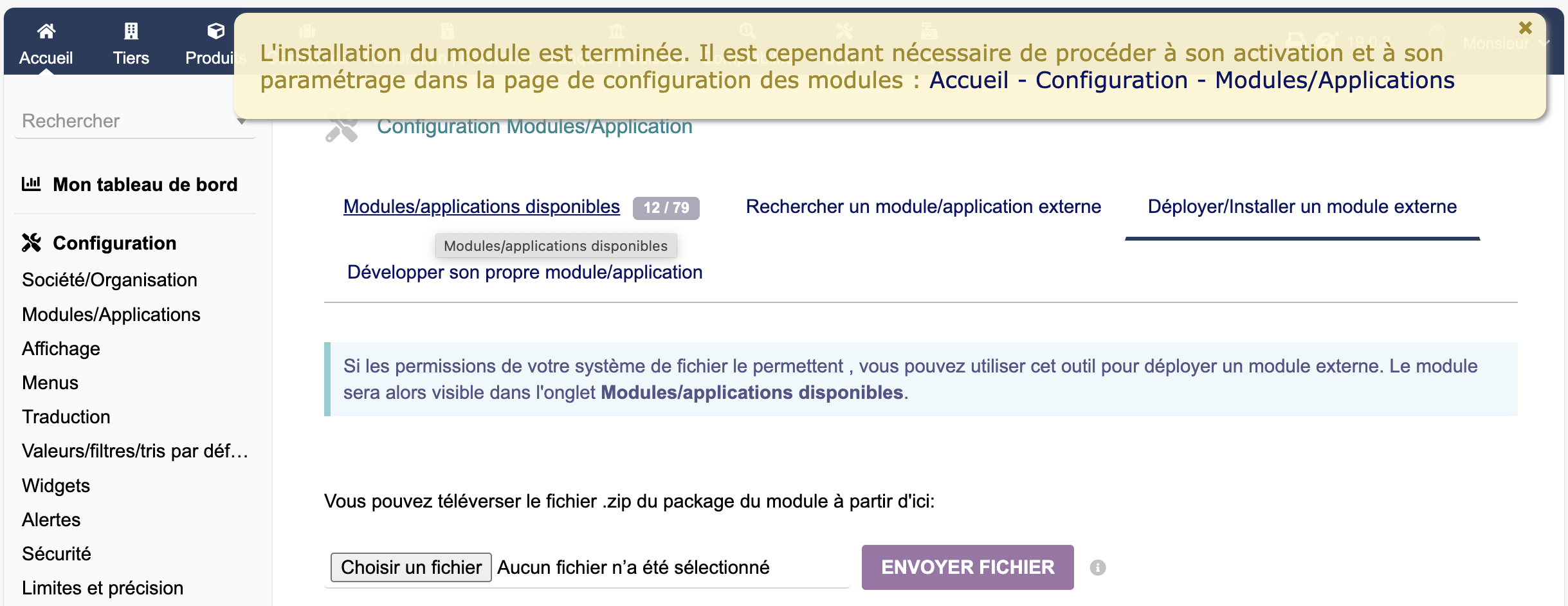The width and height of the screenshot is (1568, 606).
Task: Open Société/Organisation in the sidebar
Action: point(109,280)
